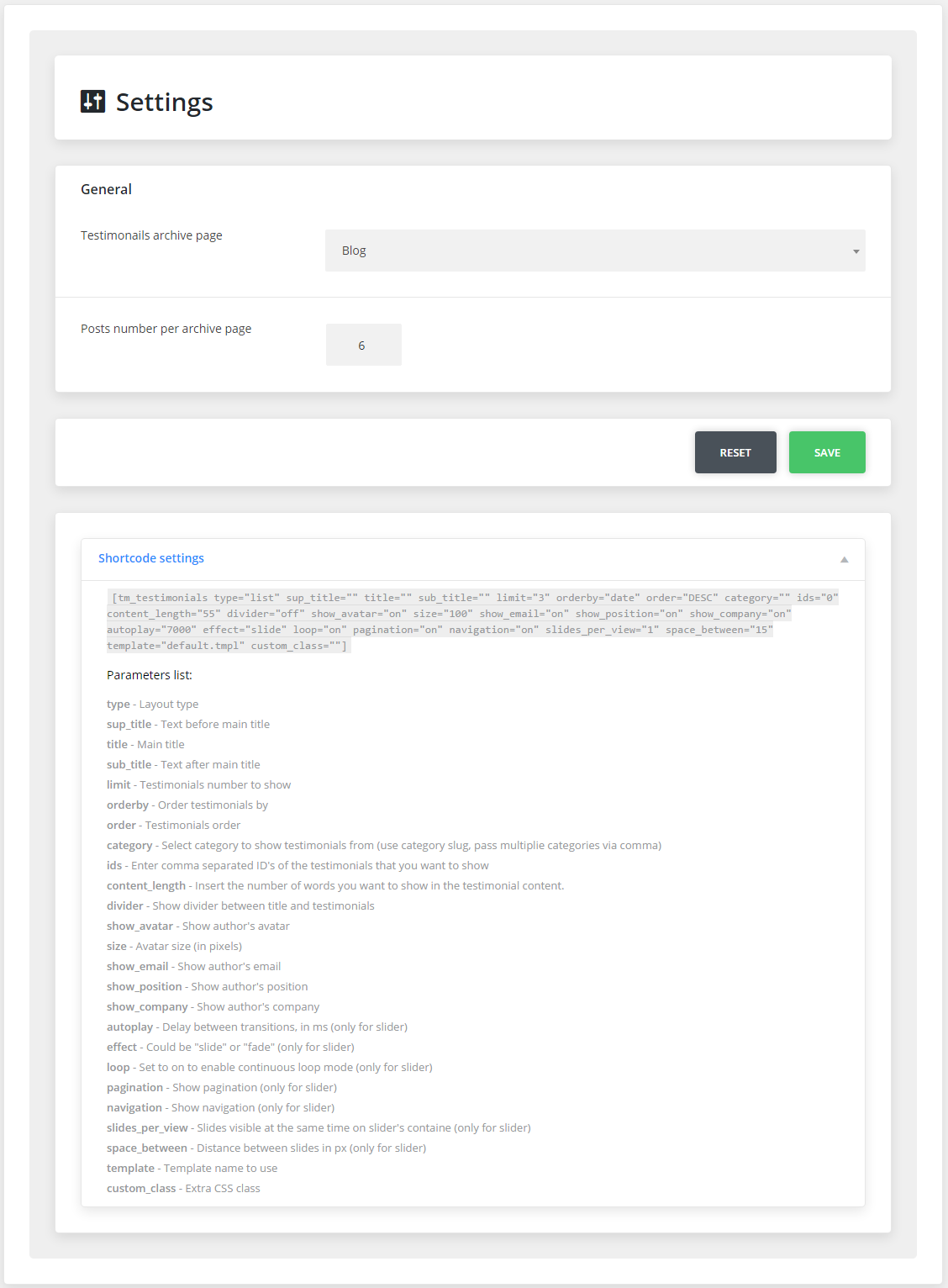Click the Posts number per archive page label

(x=166, y=329)
